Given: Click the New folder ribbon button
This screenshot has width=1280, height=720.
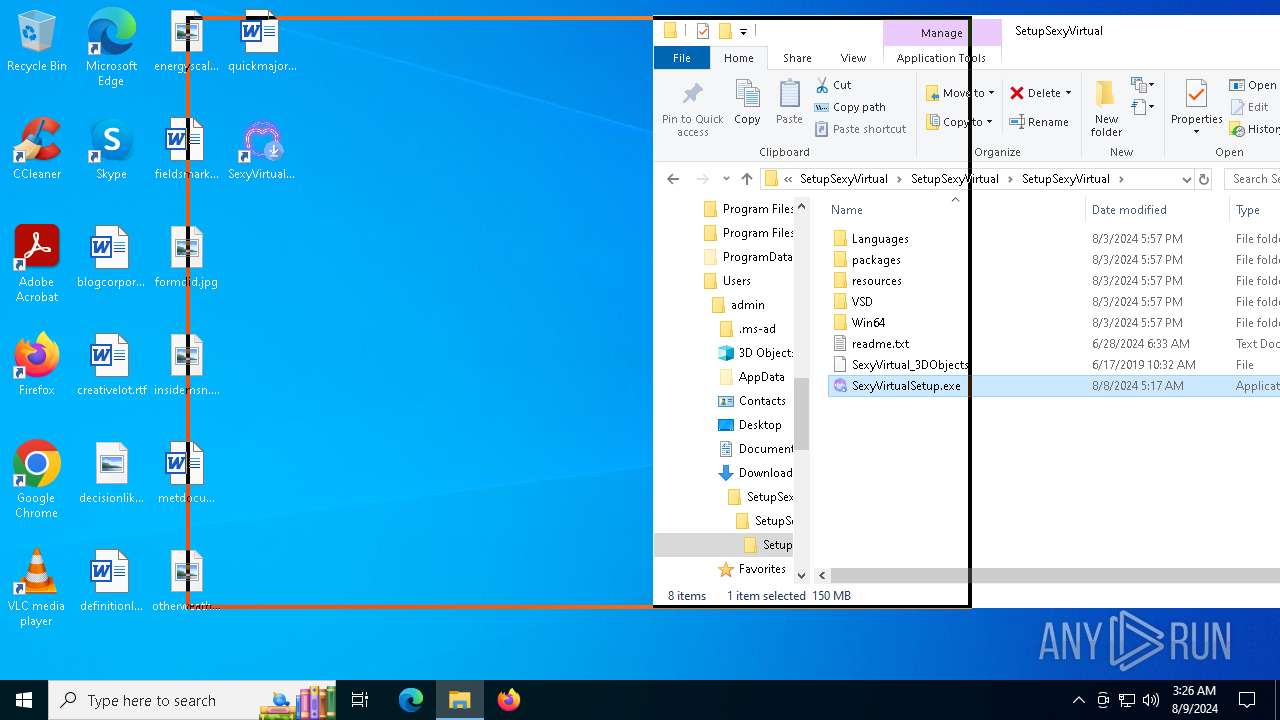Looking at the screenshot, I should tap(1106, 108).
